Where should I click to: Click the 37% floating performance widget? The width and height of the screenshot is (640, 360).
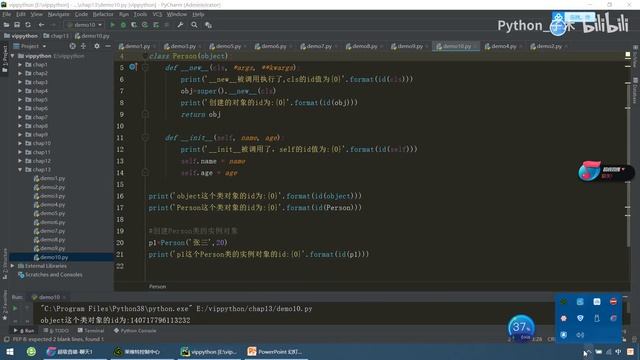coord(521,327)
